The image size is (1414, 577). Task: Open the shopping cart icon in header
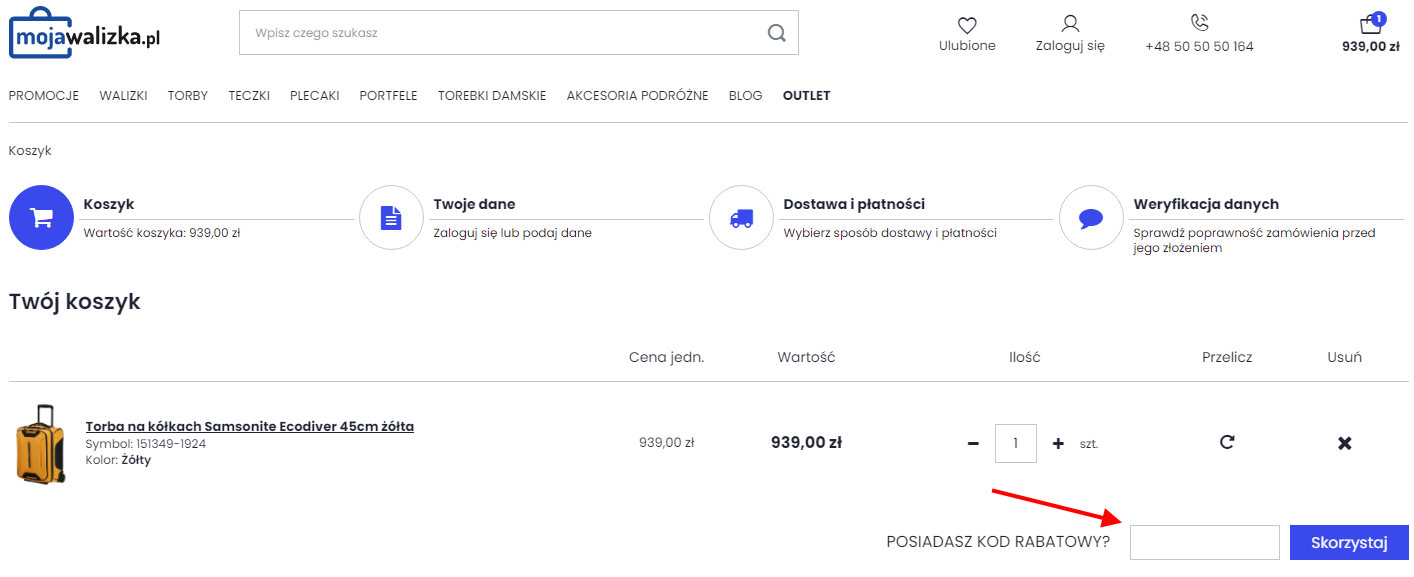[x=1370, y=24]
